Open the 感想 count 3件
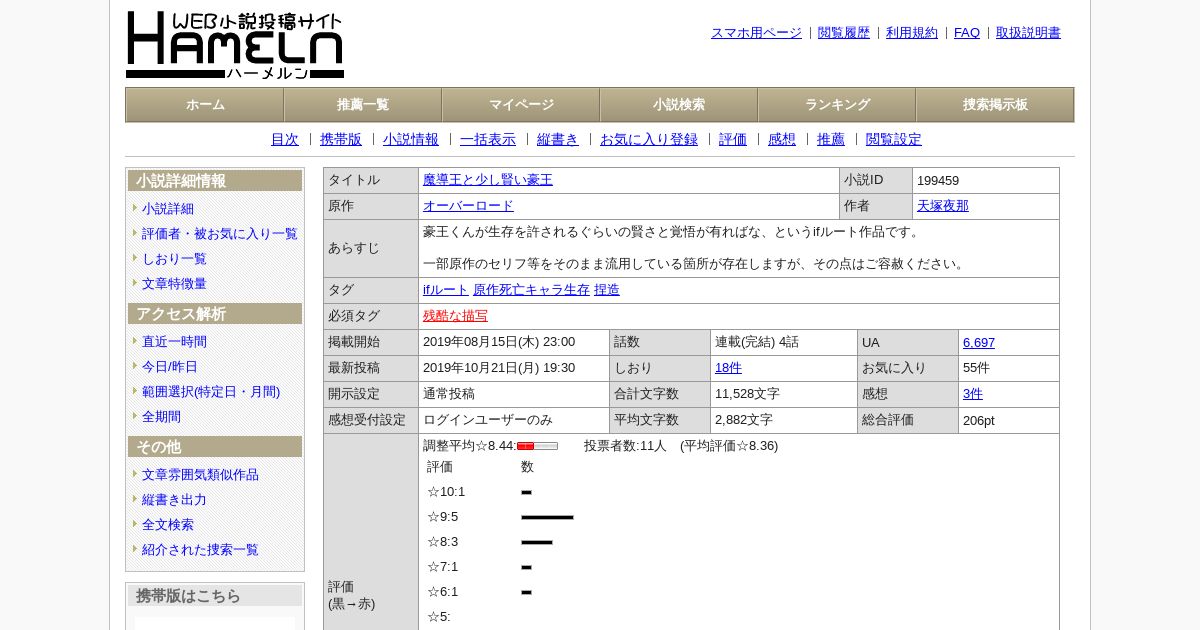This screenshot has height=630, width=1200. click(x=973, y=394)
